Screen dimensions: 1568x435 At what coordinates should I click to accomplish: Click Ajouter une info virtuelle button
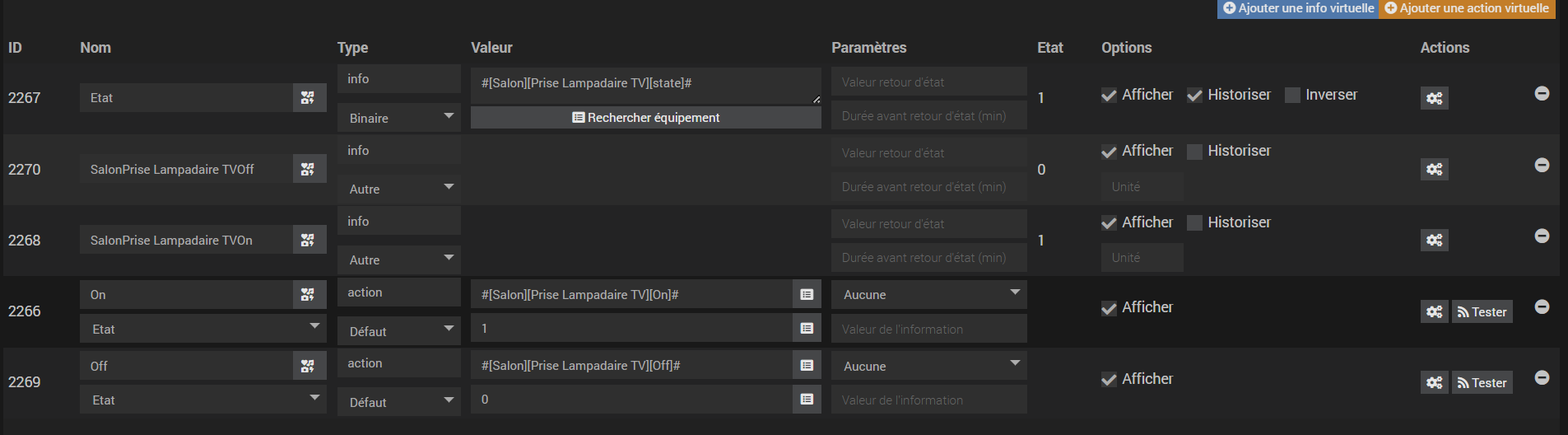click(x=1298, y=8)
